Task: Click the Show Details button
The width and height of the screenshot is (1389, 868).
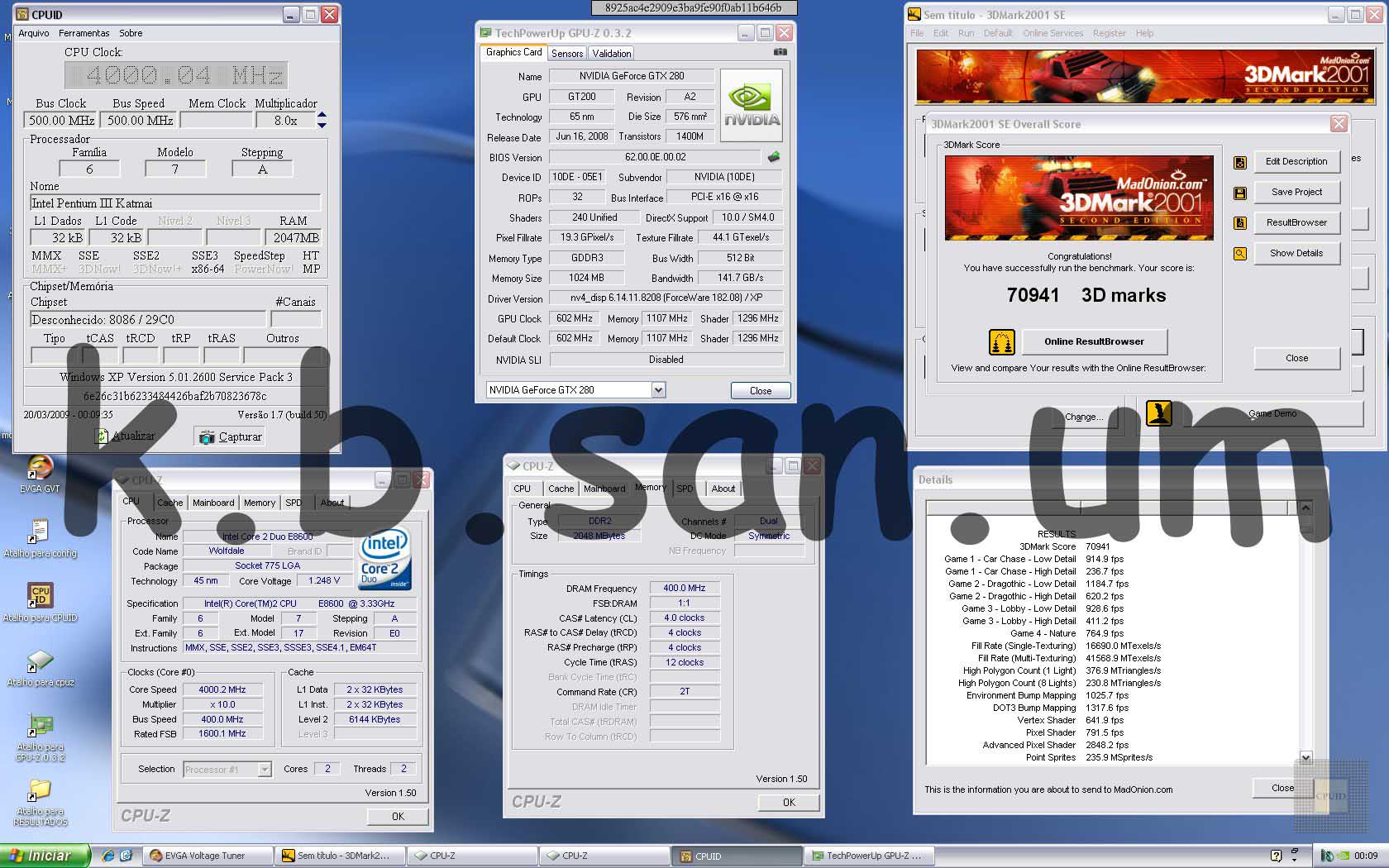Action: click(1296, 254)
